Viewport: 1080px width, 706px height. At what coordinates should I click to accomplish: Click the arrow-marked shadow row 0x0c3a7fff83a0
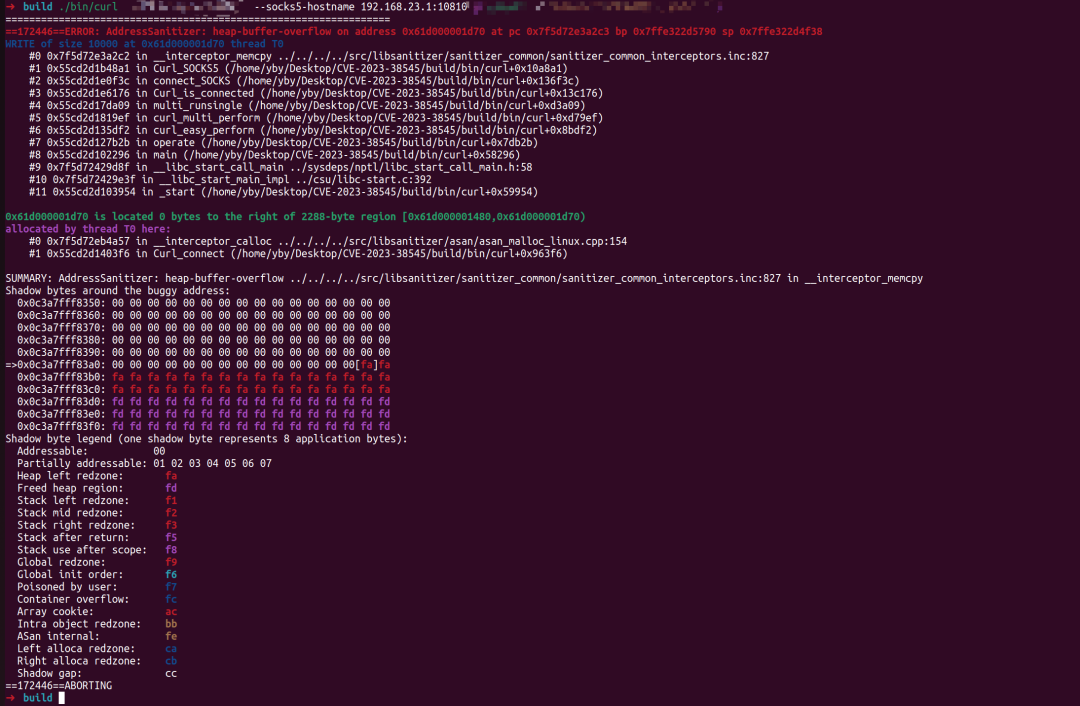198,365
